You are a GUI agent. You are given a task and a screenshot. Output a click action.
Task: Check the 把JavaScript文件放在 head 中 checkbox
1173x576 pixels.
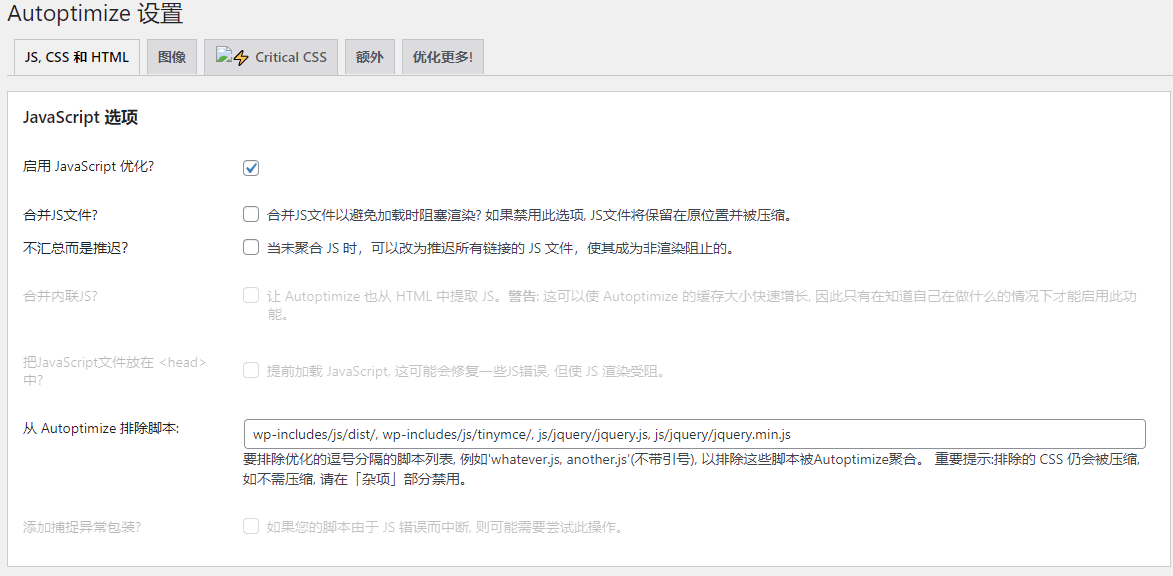251,370
